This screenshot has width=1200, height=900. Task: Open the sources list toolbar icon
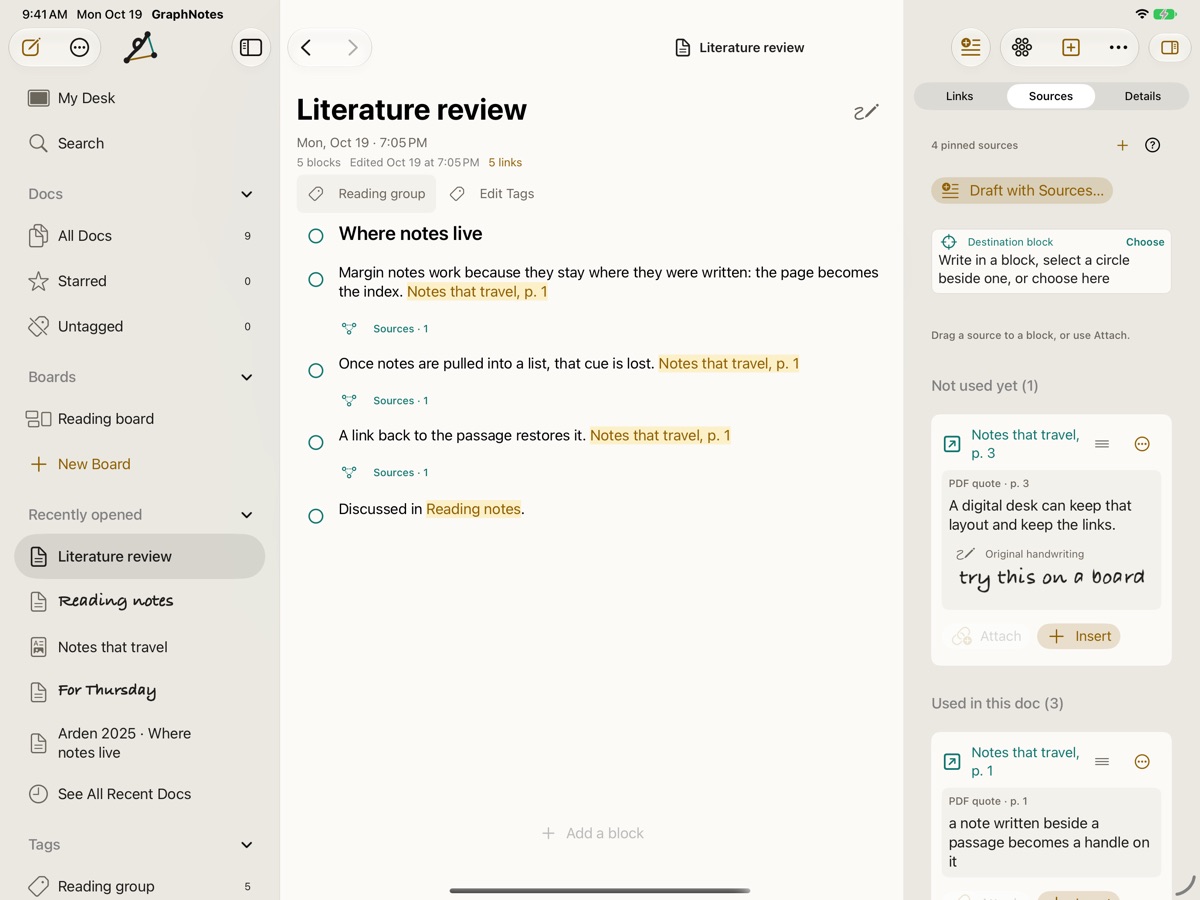(970, 47)
